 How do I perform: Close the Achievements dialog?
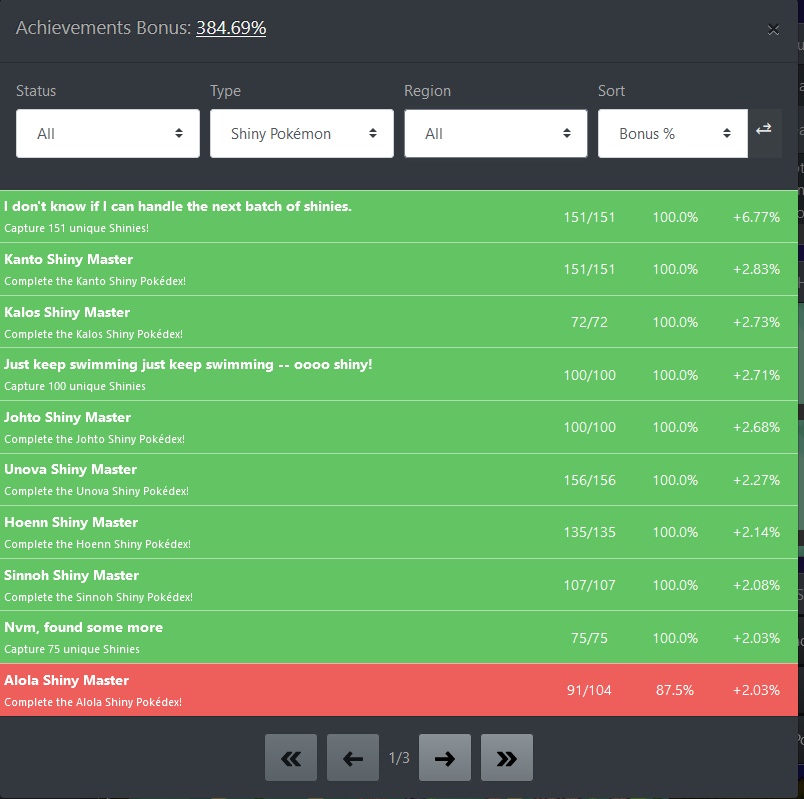(x=773, y=30)
